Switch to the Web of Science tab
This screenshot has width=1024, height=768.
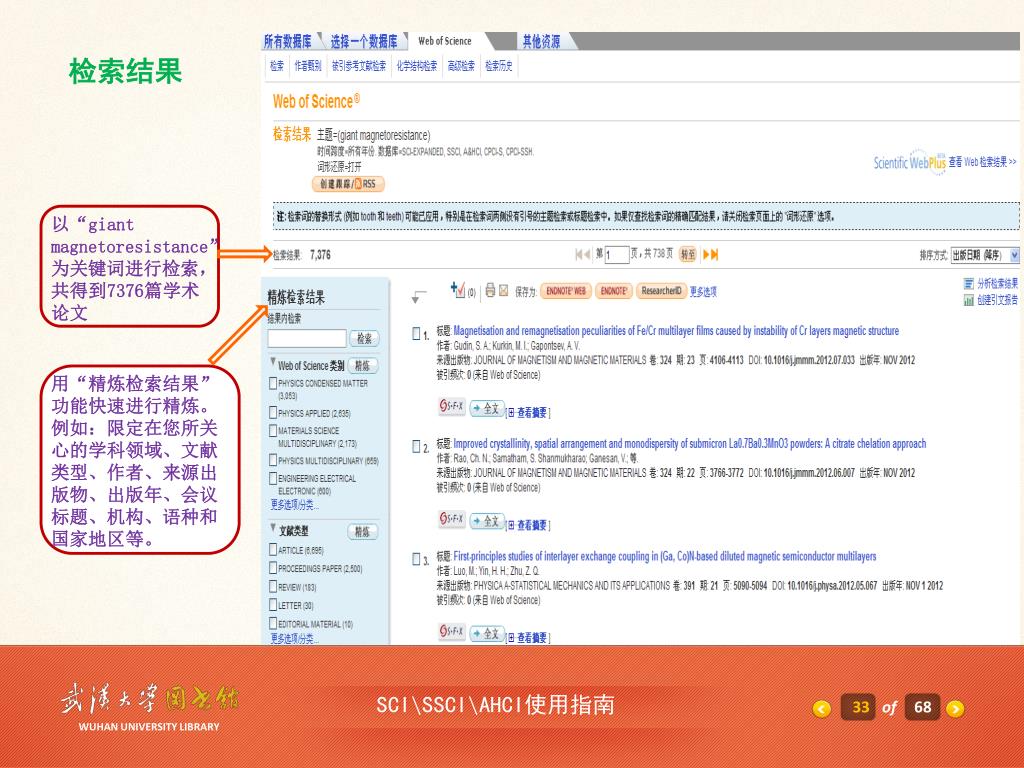coord(445,41)
